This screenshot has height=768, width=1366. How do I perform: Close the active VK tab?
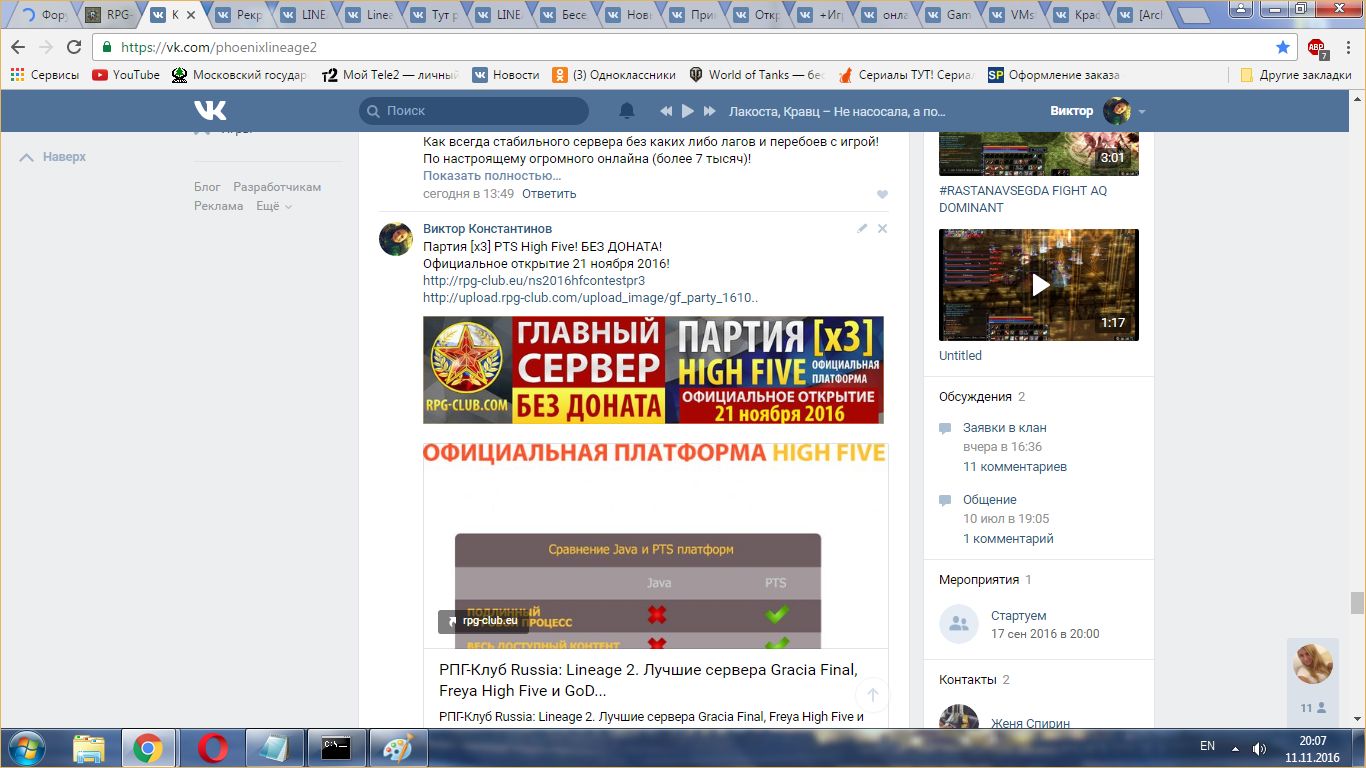[x=191, y=15]
